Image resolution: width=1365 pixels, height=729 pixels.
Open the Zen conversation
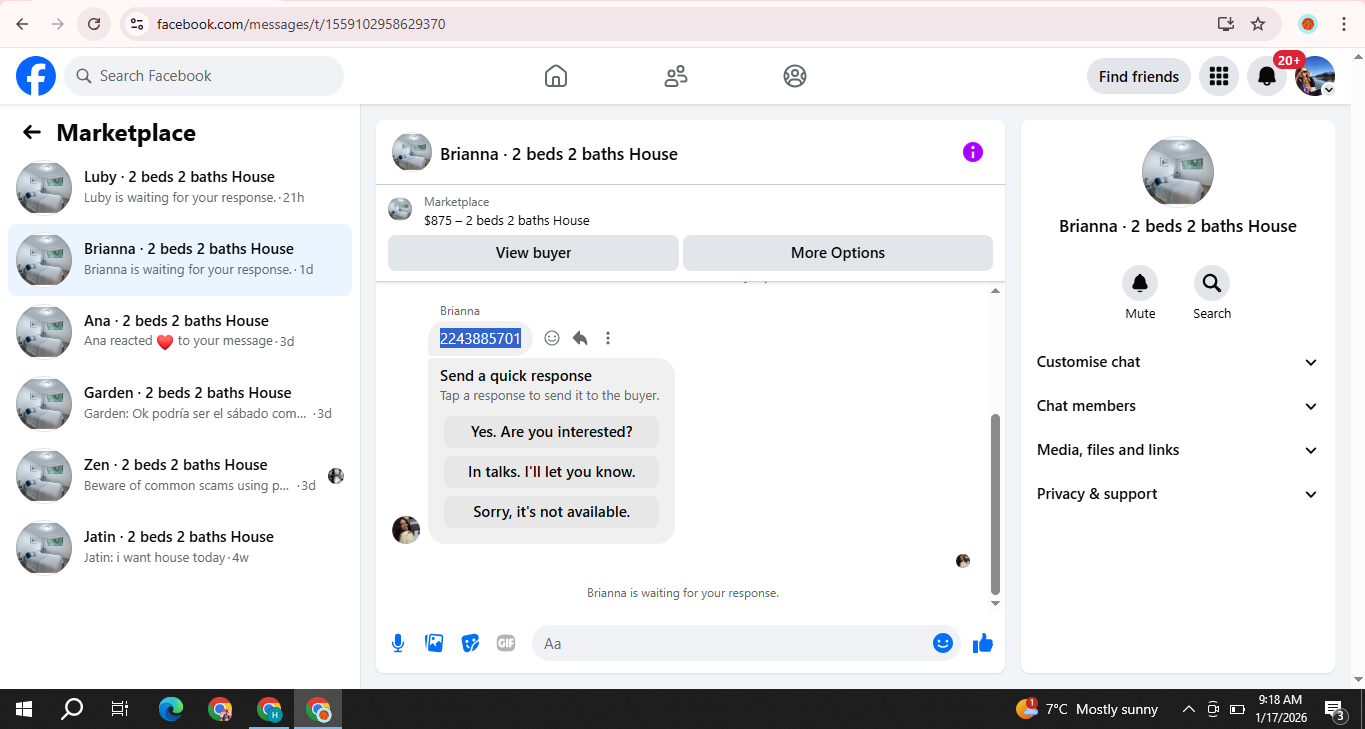click(180, 475)
